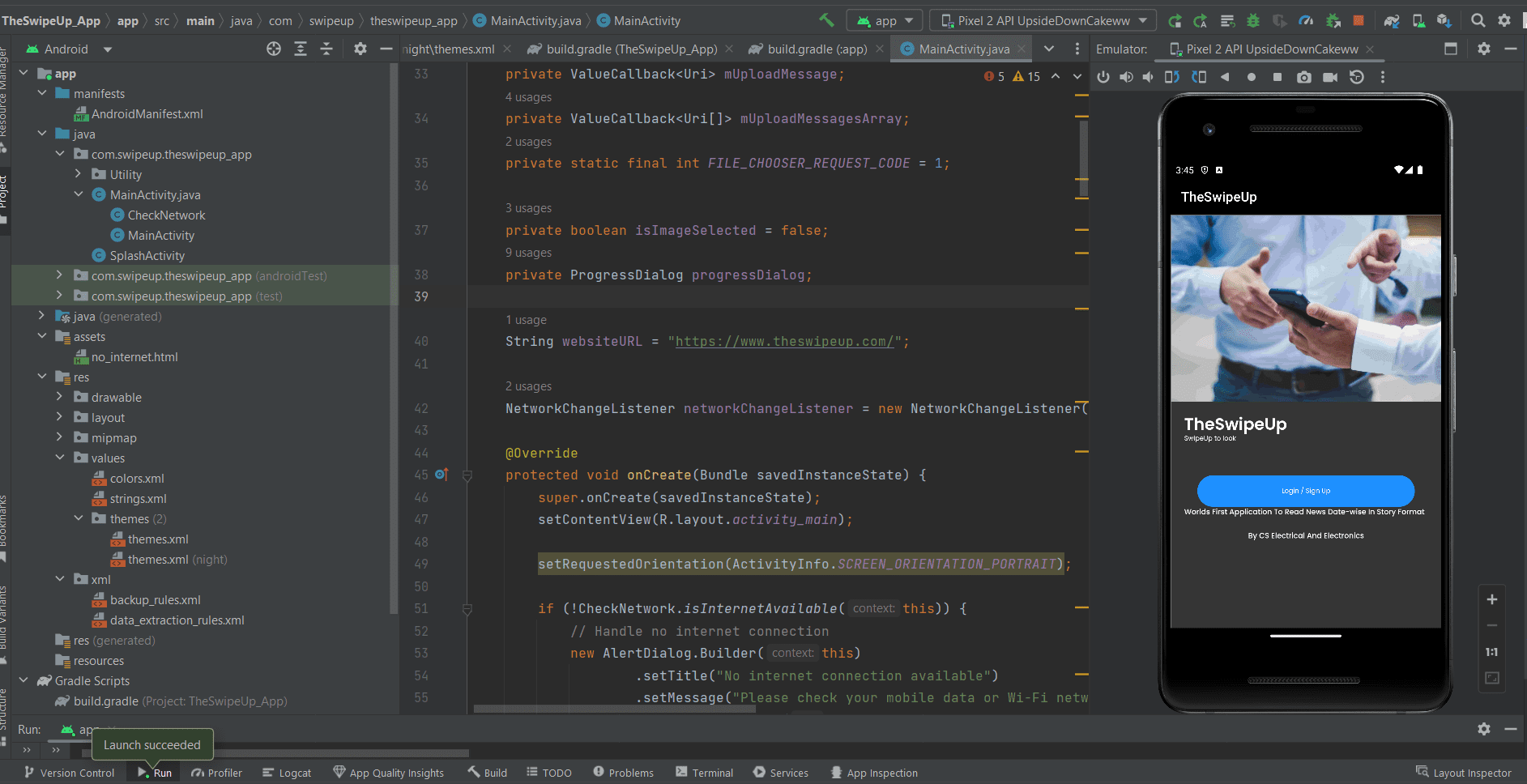Toggle the emulator power button

click(x=1103, y=77)
